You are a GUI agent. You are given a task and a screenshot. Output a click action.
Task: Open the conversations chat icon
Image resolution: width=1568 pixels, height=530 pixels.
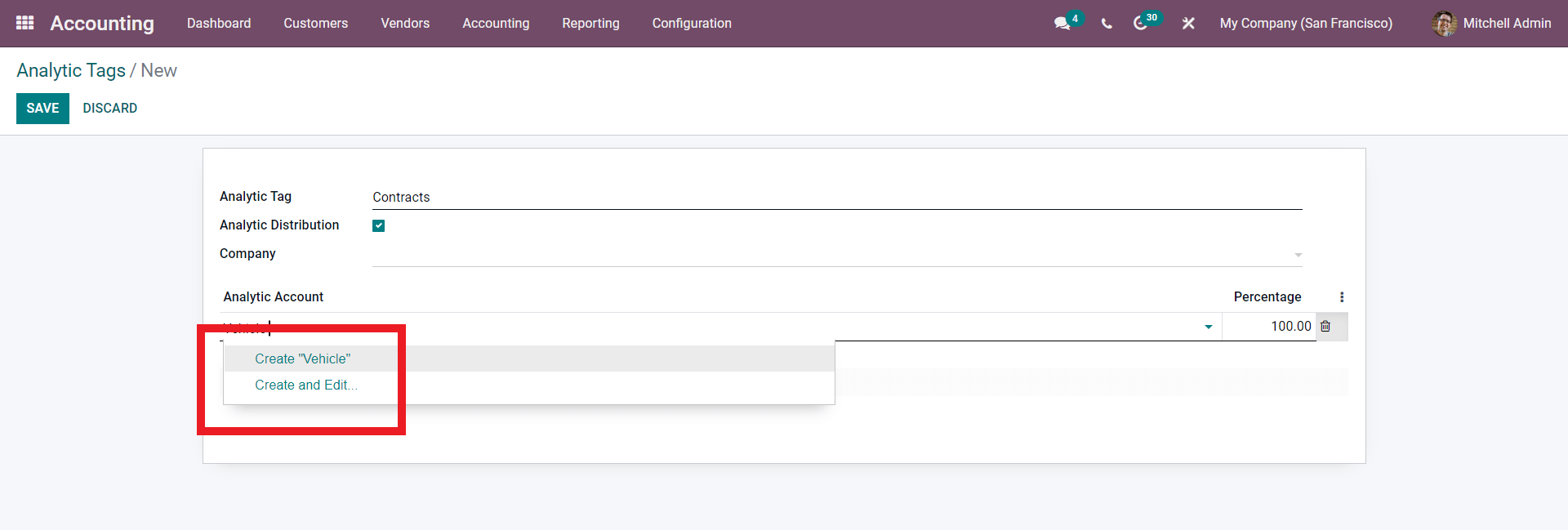click(1062, 24)
